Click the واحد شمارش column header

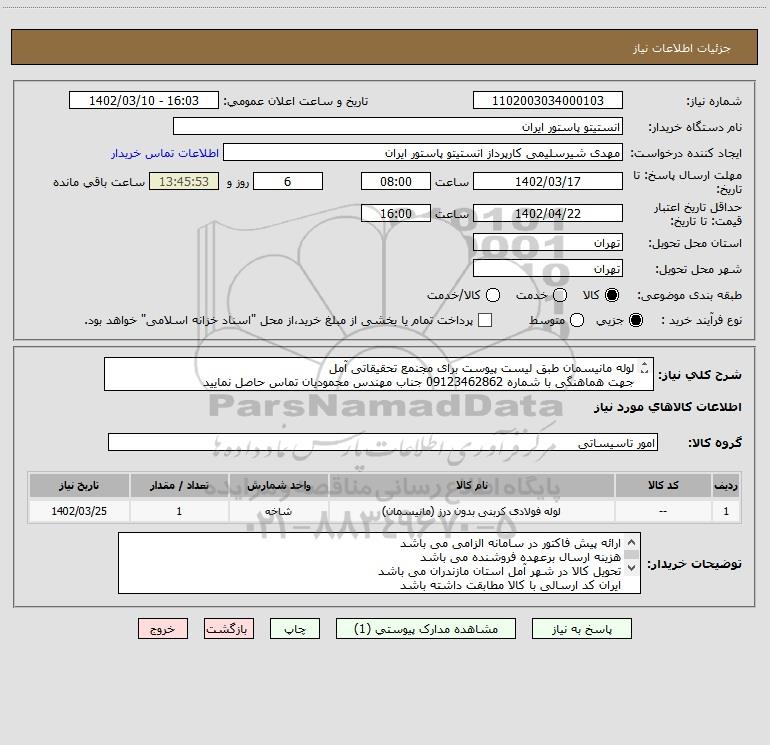(278, 485)
